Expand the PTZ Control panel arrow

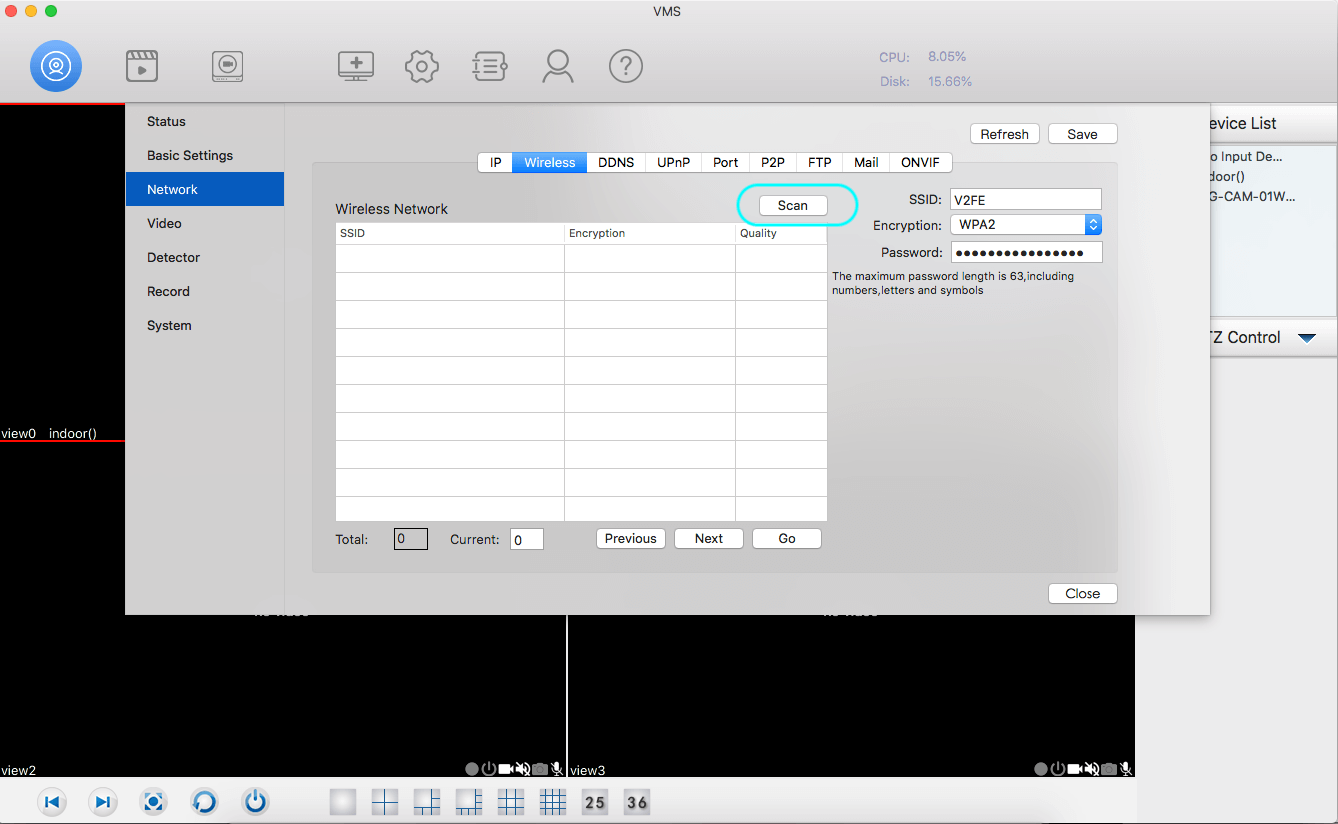point(1307,338)
